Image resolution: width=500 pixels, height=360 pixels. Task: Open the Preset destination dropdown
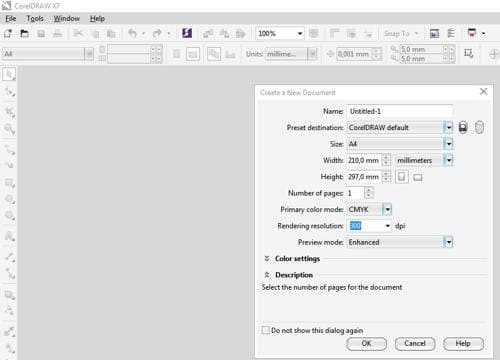449,127
